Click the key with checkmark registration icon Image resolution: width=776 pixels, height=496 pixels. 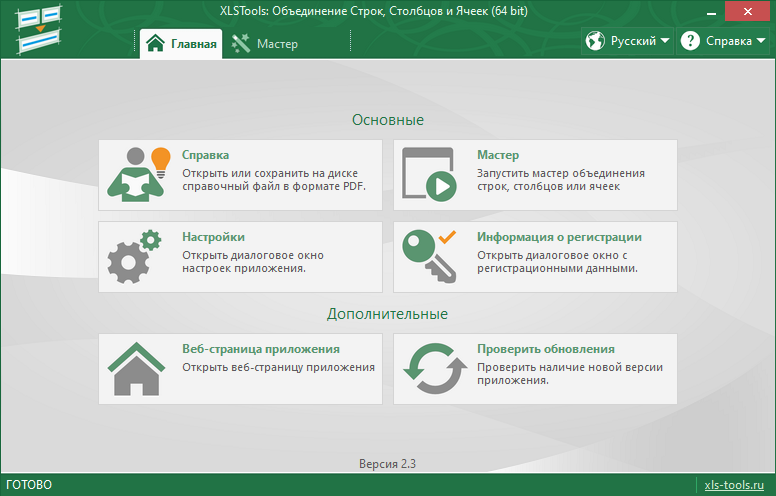click(x=429, y=256)
